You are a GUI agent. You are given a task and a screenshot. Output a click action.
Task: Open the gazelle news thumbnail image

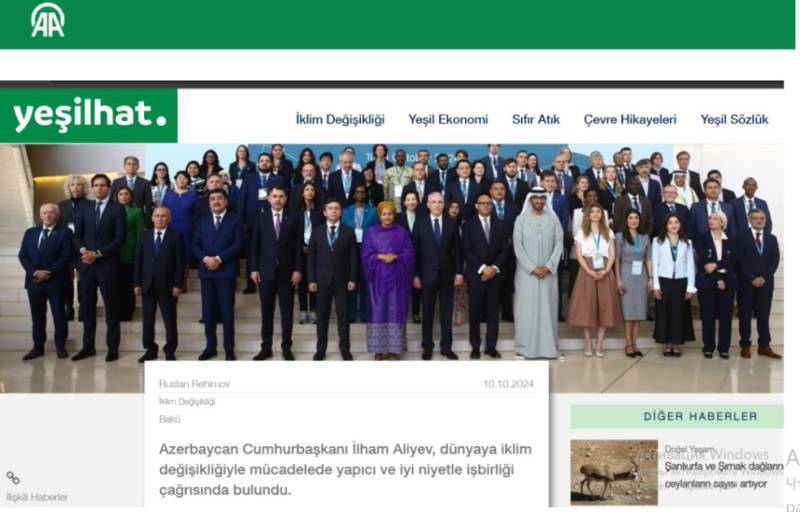(614, 472)
